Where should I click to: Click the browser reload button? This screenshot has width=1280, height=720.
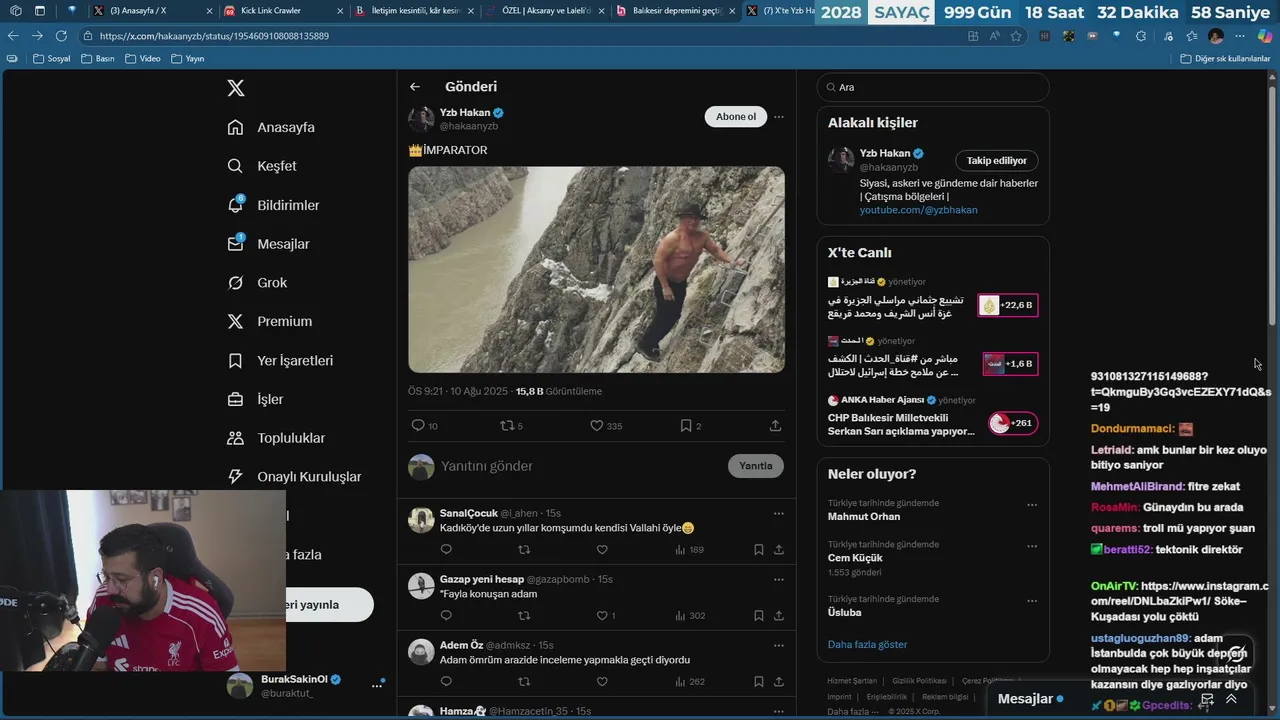point(61,35)
